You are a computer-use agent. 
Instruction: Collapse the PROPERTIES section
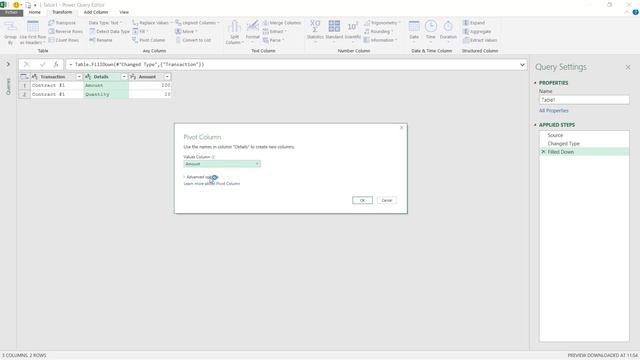[535, 83]
